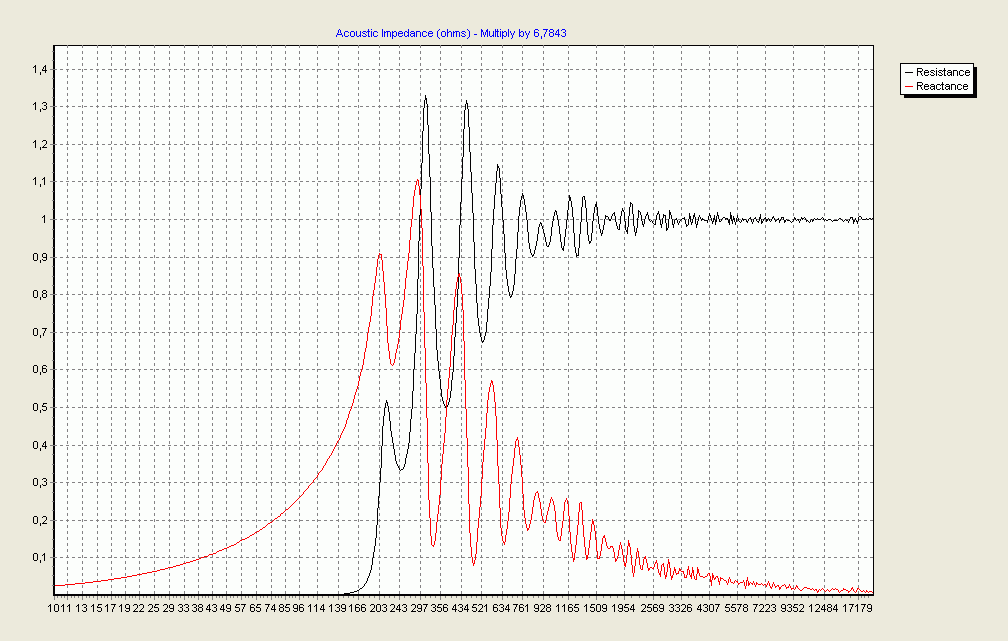The image size is (1008, 641).
Task: Click the x-axis frequency label 928
Action: click(x=542, y=608)
